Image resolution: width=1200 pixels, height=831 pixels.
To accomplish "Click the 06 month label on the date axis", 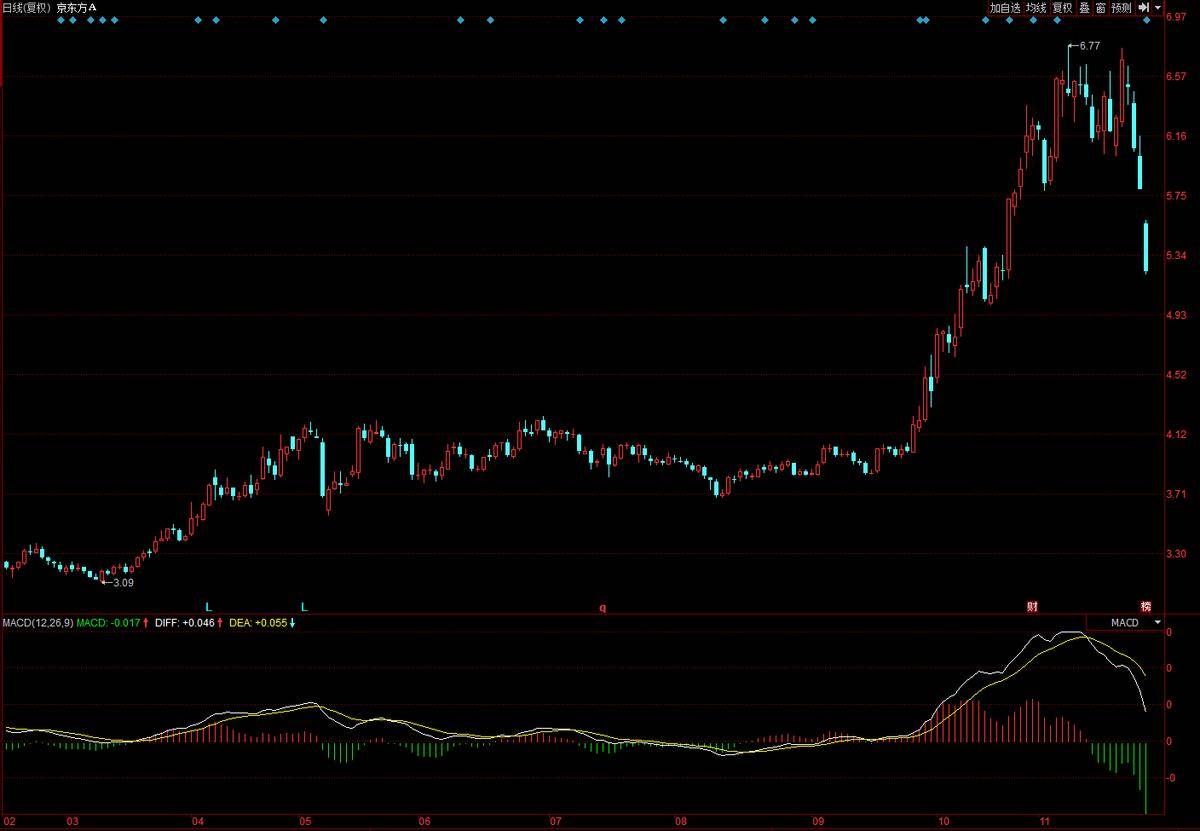I will pyautogui.click(x=425, y=822).
